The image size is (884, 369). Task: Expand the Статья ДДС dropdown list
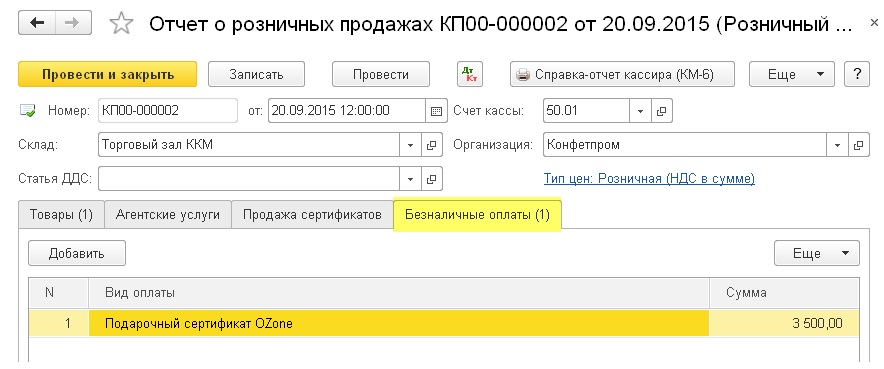click(x=410, y=179)
